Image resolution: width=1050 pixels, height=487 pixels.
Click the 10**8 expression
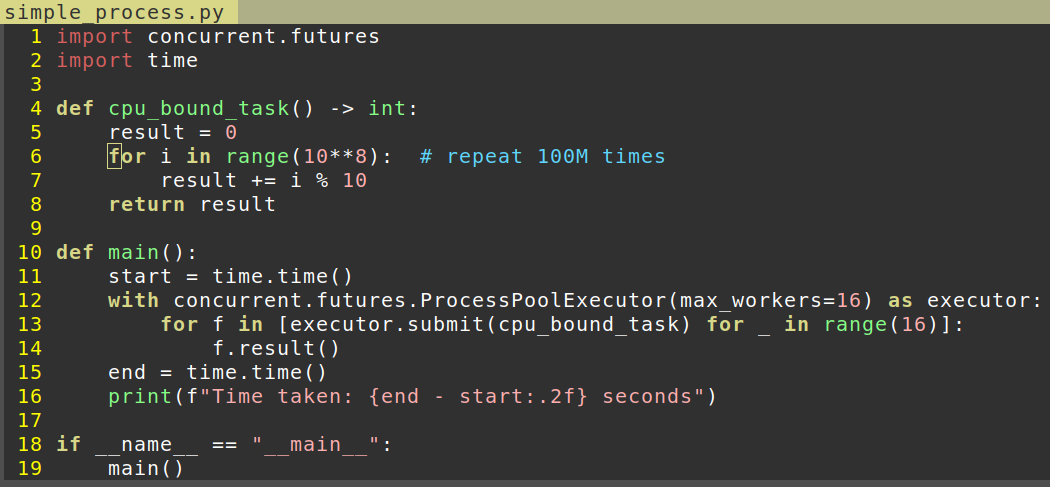(x=335, y=157)
